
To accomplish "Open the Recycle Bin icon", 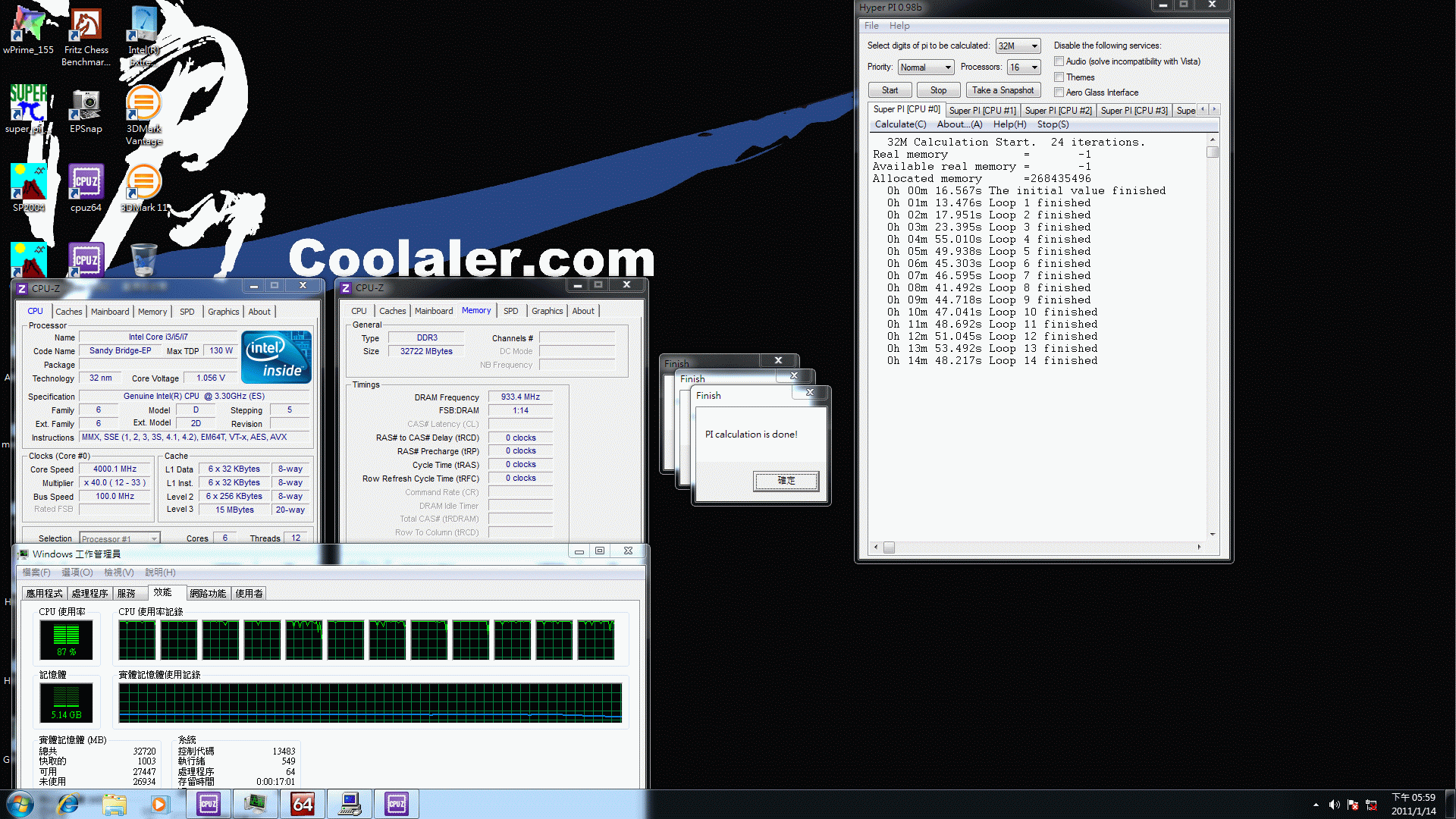I will point(143,259).
